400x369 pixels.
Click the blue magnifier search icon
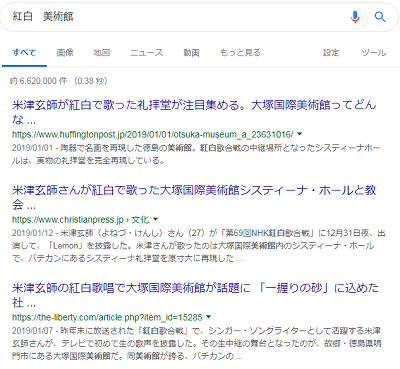380,17
